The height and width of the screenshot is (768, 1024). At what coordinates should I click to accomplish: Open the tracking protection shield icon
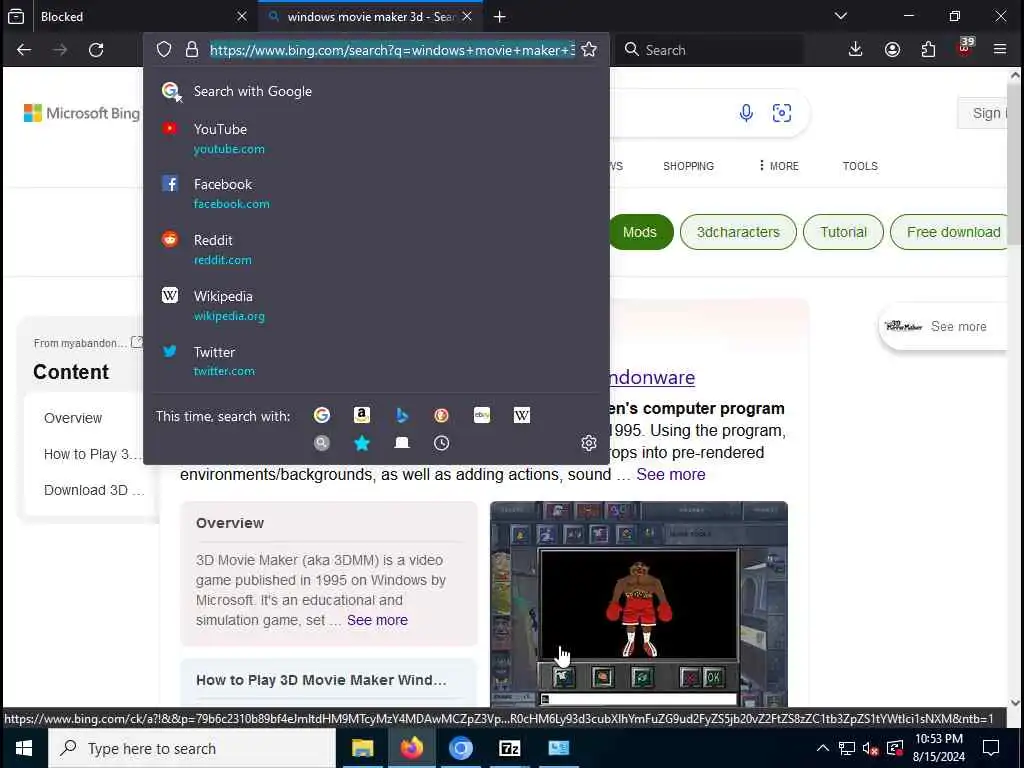[x=164, y=50]
